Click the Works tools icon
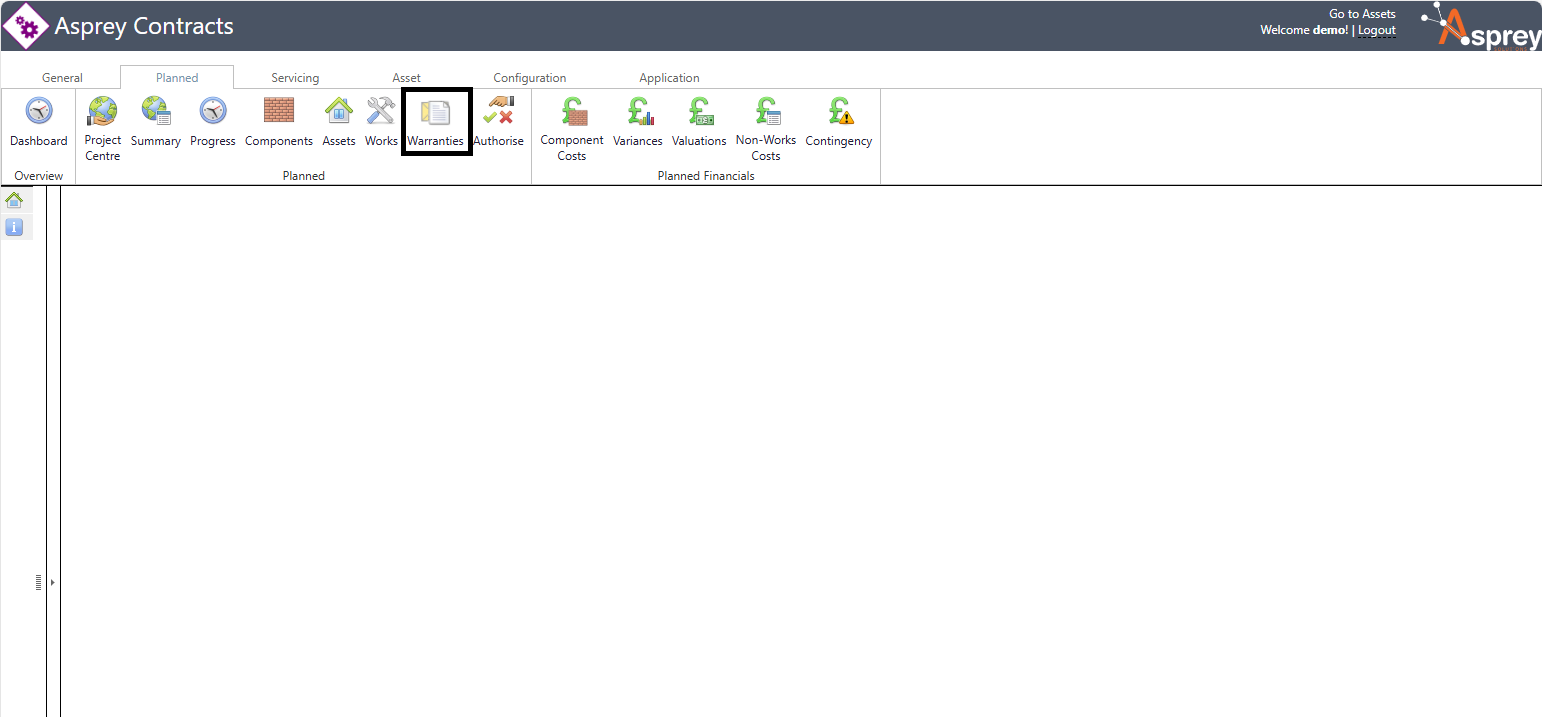This screenshot has width=1542, height=717. pyautogui.click(x=381, y=112)
